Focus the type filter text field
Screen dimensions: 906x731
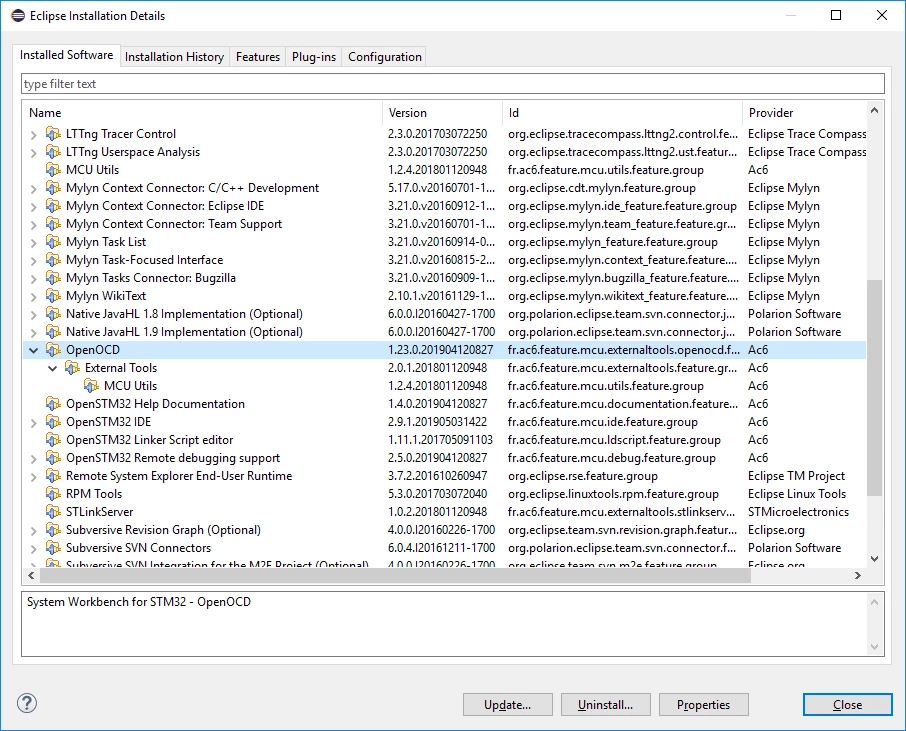point(453,84)
